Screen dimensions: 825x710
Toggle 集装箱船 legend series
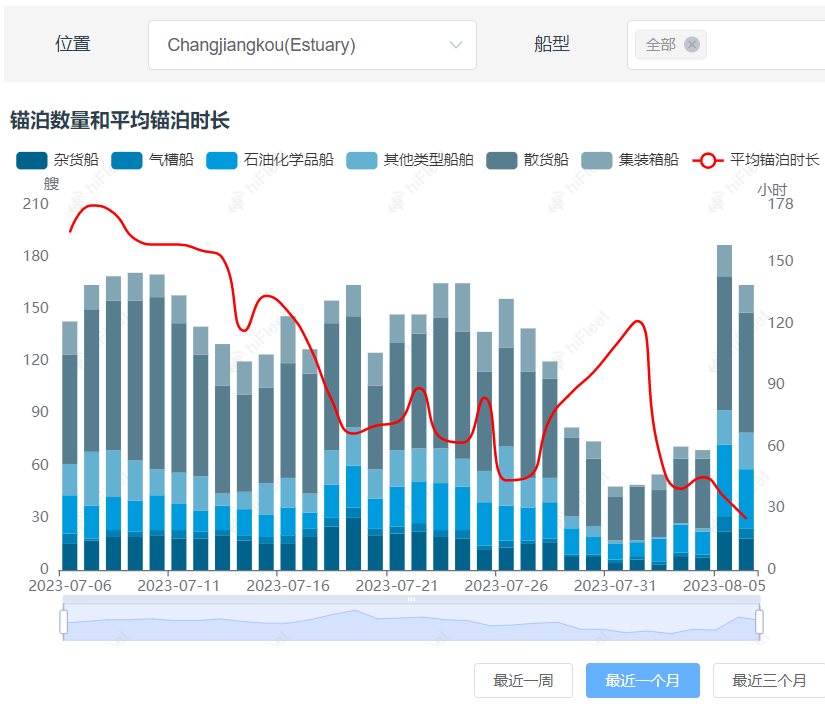tap(630, 160)
